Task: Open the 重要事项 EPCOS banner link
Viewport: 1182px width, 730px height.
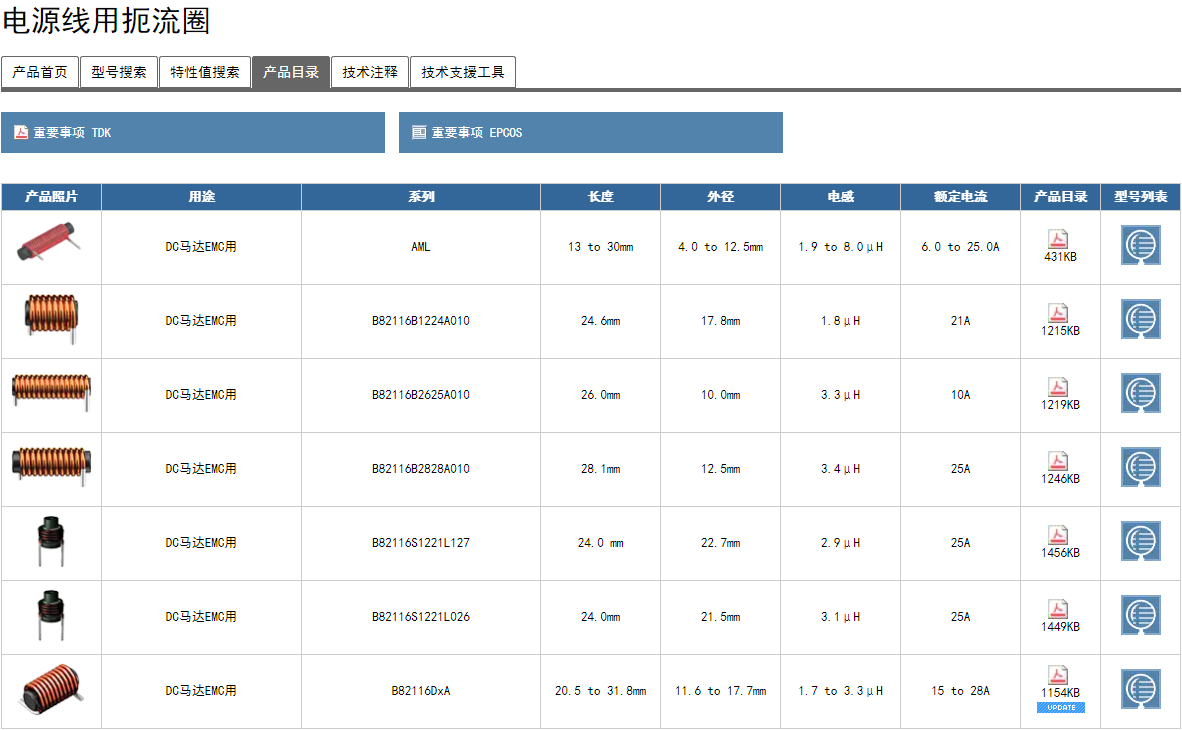Action: pyautogui.click(x=590, y=132)
